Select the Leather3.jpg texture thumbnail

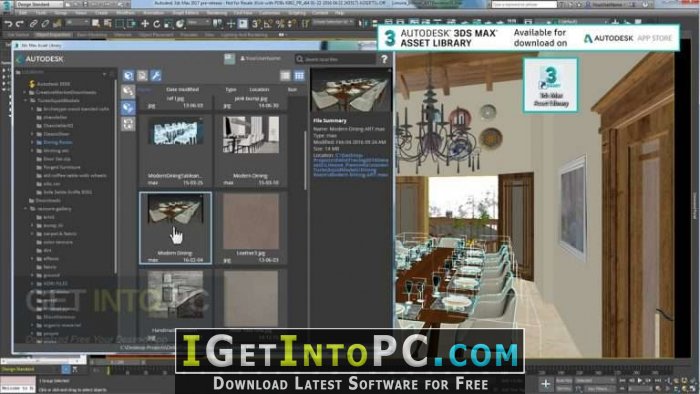tap(250, 228)
